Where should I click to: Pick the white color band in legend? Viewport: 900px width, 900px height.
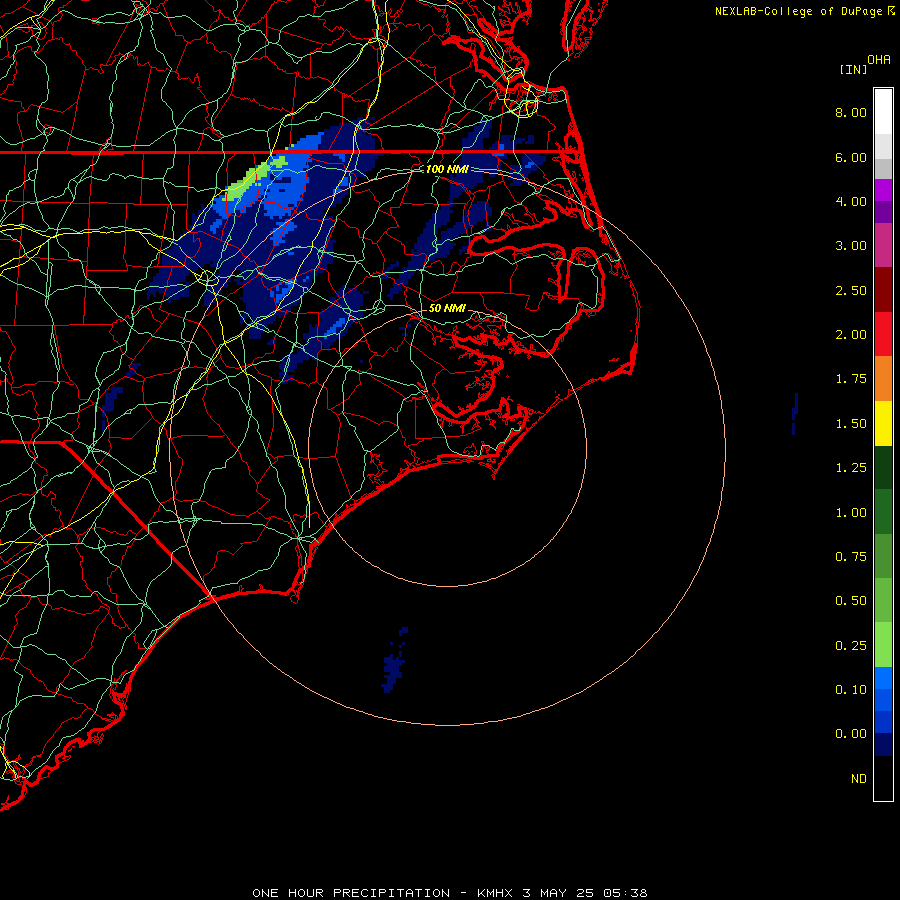pos(883,112)
